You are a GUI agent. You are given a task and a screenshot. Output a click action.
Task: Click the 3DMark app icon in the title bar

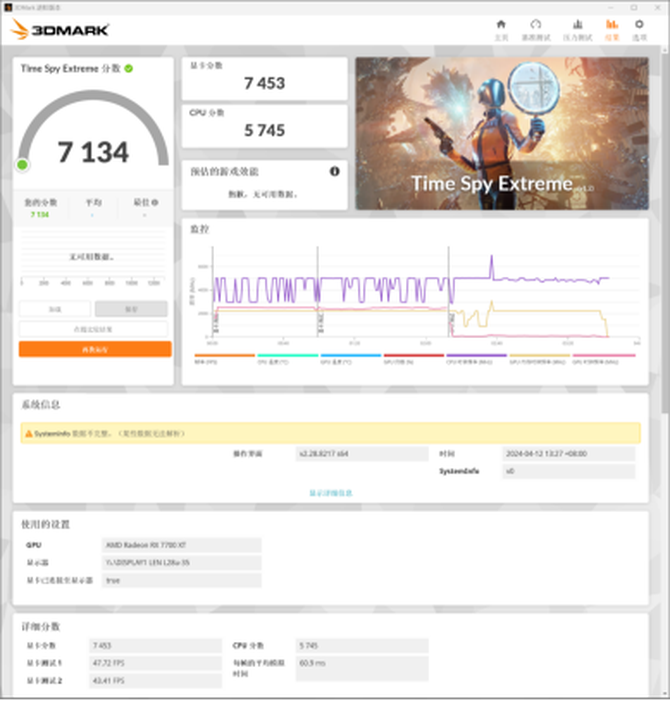coord(7,8)
